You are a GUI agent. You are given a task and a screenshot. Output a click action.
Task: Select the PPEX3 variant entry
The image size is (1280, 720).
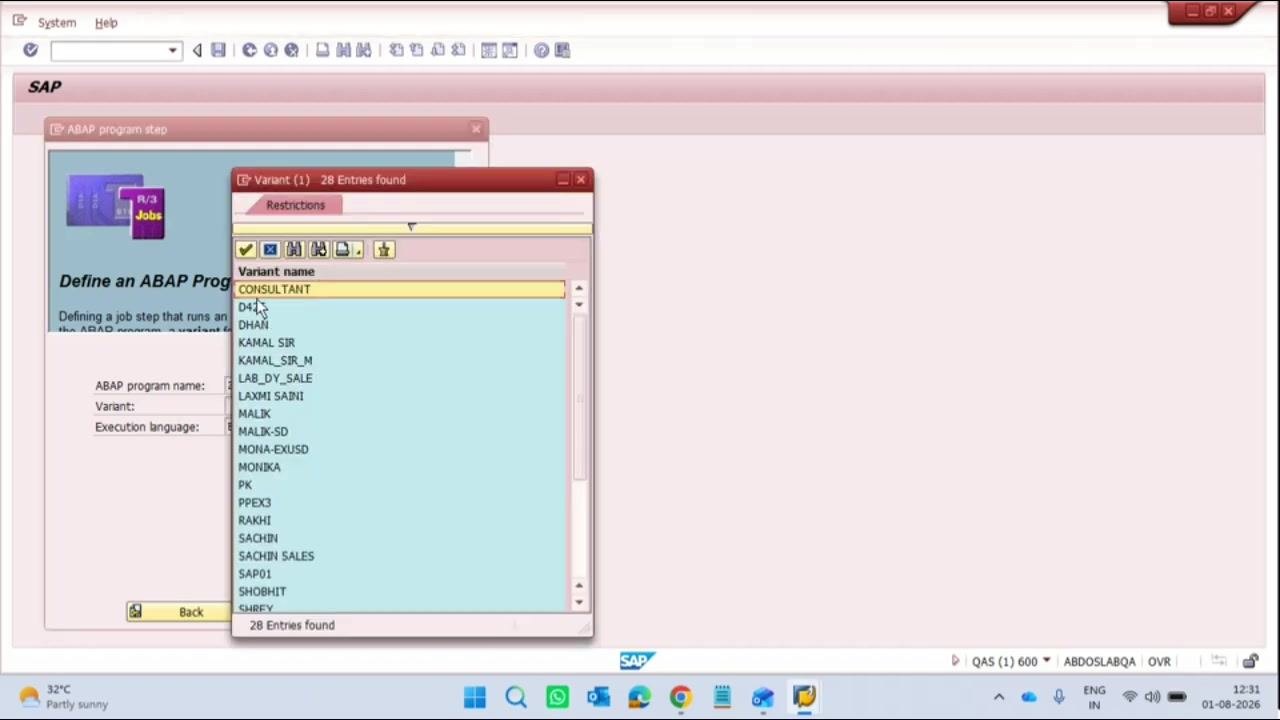[401, 503]
